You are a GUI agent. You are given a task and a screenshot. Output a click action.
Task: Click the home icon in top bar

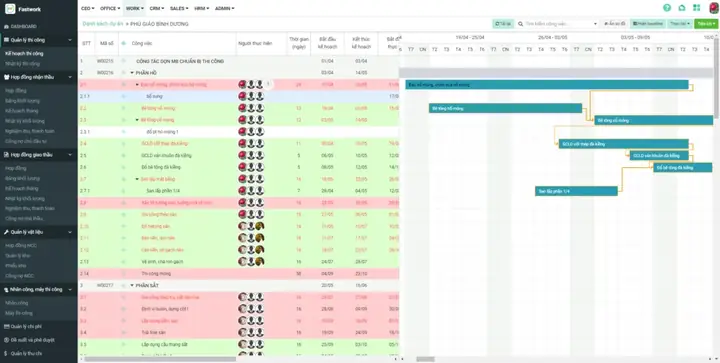coord(682,8)
